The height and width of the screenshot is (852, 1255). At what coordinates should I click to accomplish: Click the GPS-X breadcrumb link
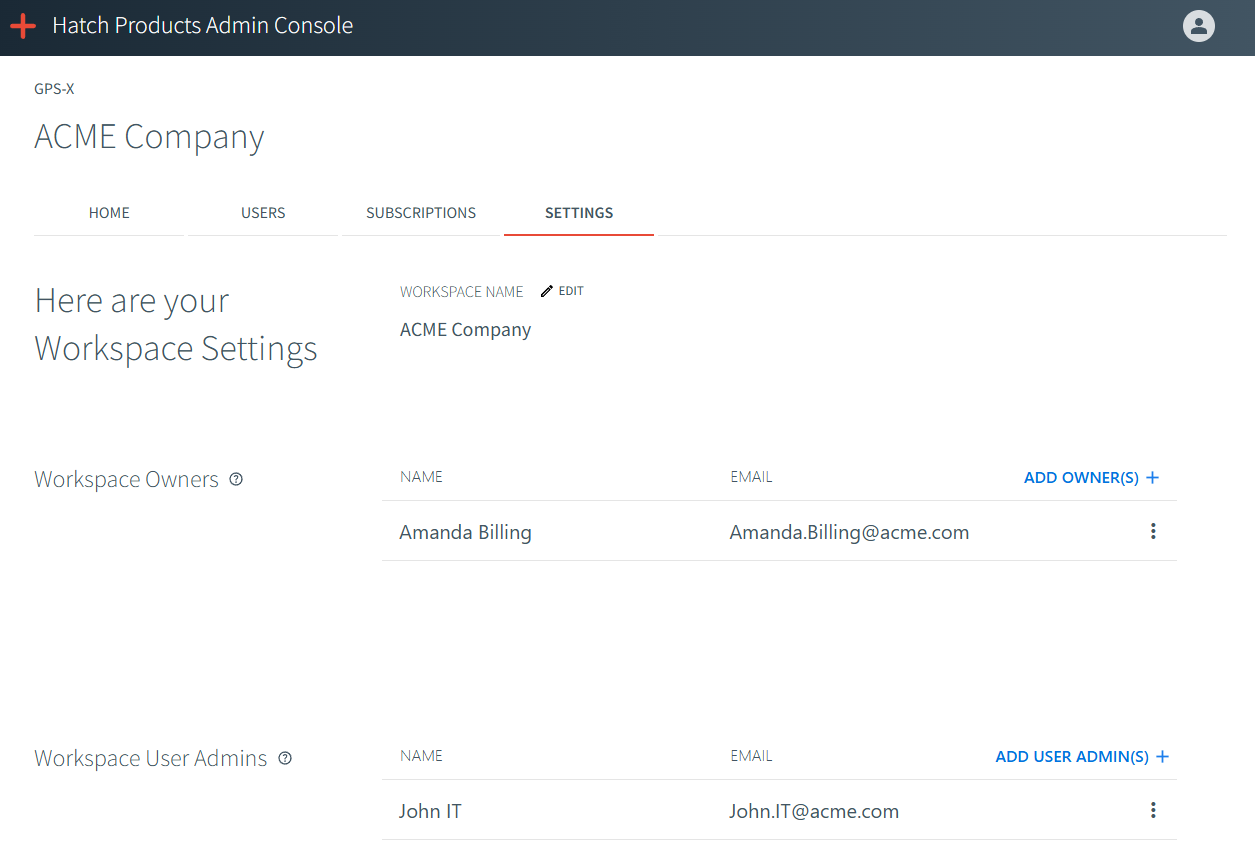[x=52, y=88]
